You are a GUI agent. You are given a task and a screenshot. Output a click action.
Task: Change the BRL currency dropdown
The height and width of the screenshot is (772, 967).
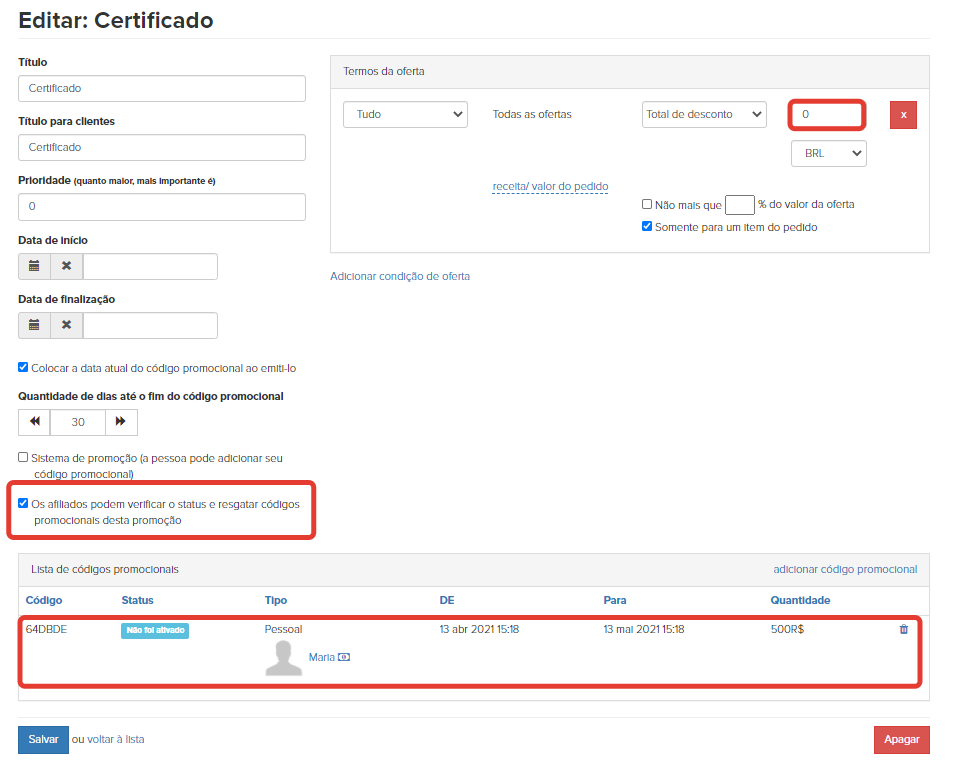(829, 154)
